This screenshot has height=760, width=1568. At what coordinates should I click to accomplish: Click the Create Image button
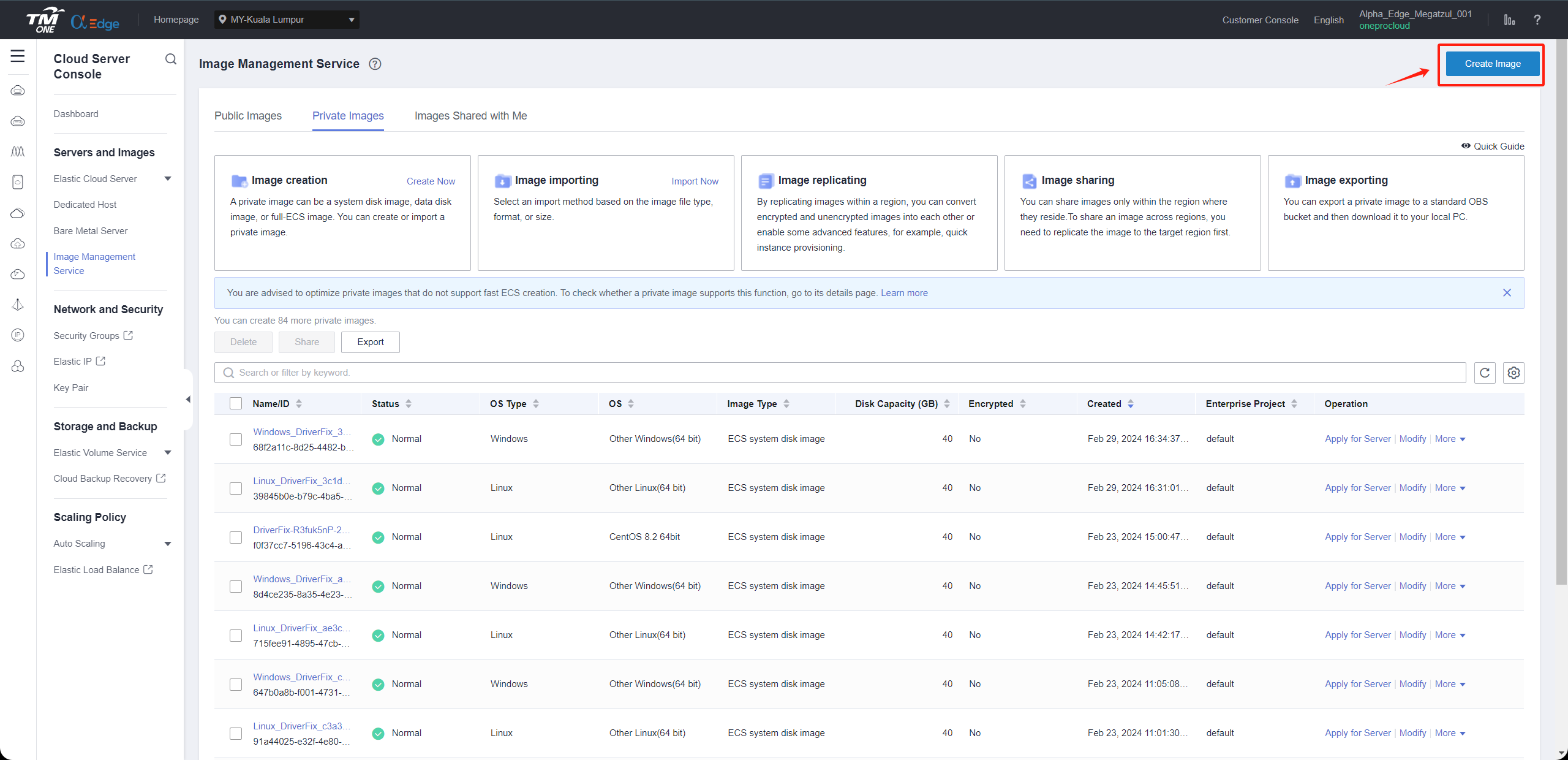(x=1492, y=63)
